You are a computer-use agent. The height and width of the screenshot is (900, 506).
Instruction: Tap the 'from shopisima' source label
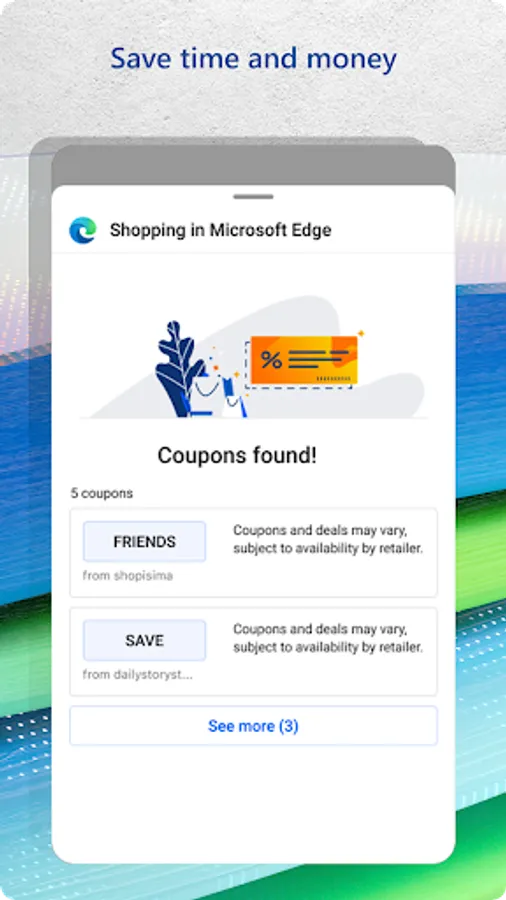127,575
